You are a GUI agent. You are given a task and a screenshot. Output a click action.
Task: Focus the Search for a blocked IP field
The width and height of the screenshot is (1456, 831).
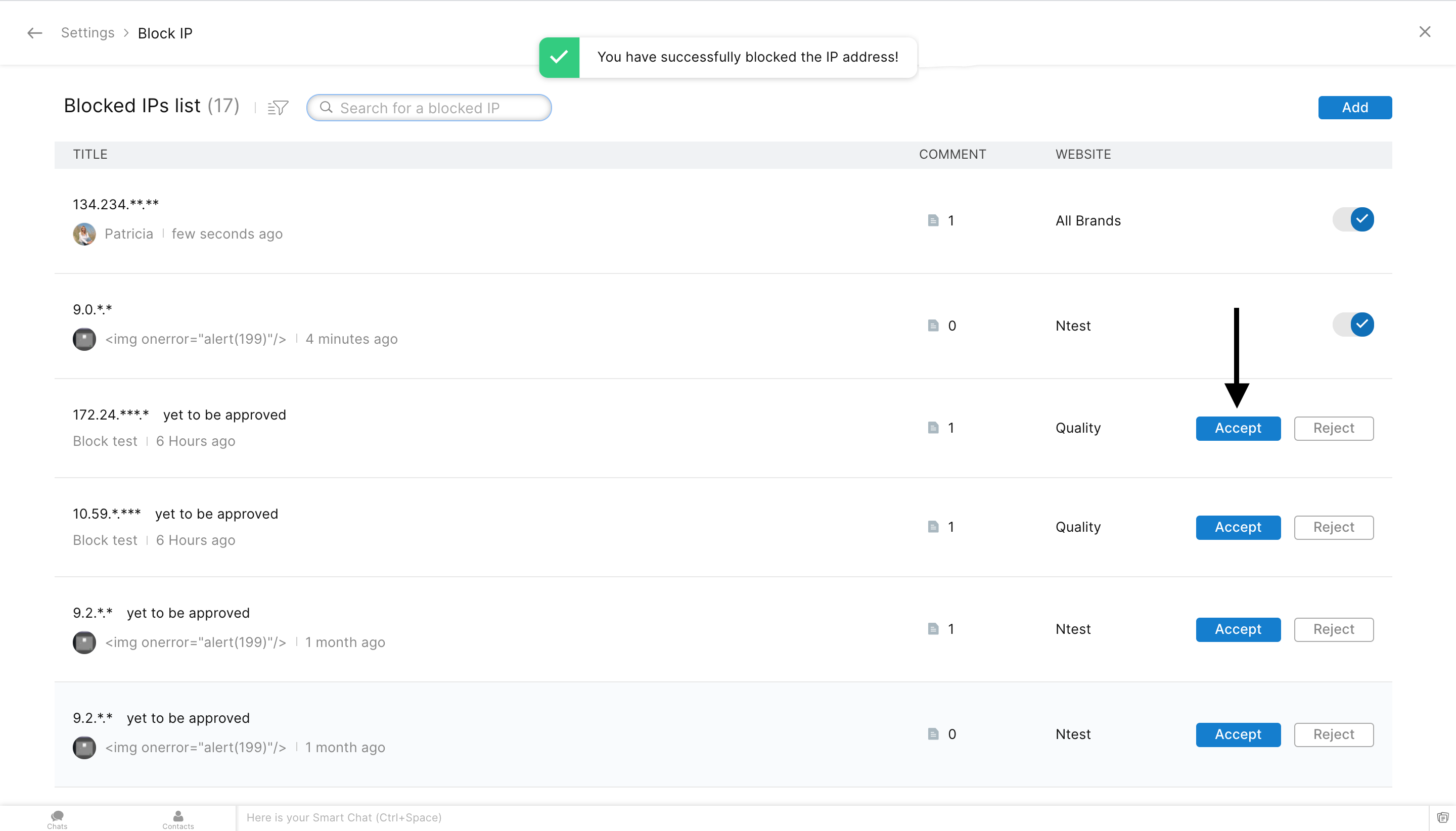click(434, 108)
